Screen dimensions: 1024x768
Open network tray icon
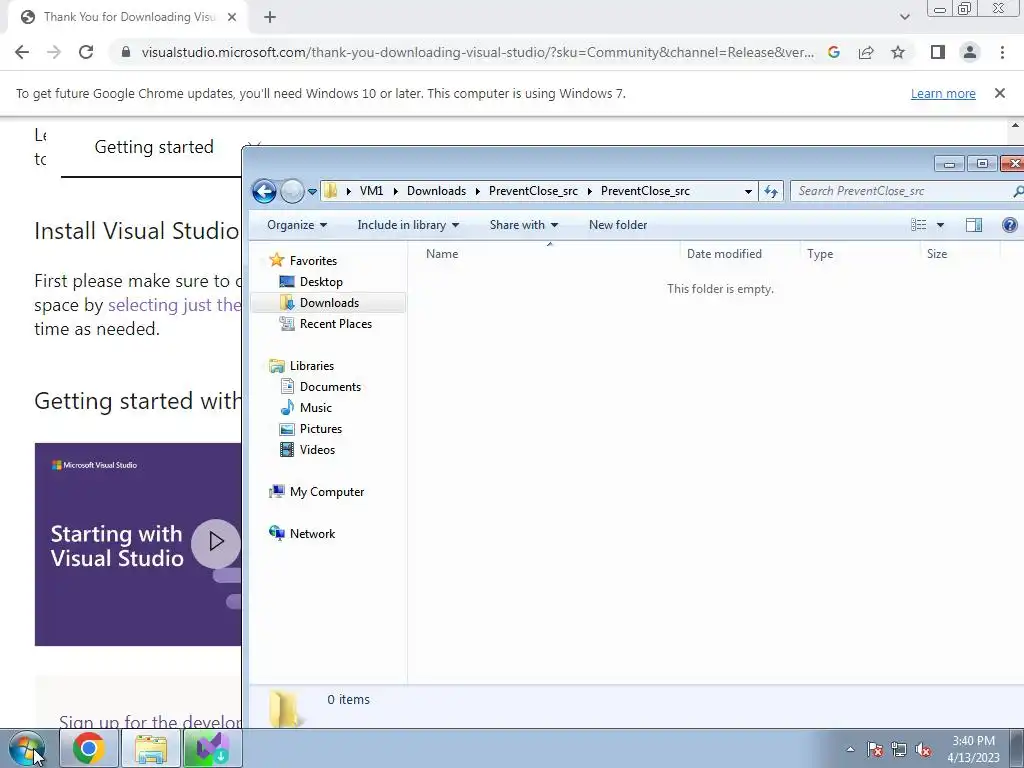click(x=899, y=749)
